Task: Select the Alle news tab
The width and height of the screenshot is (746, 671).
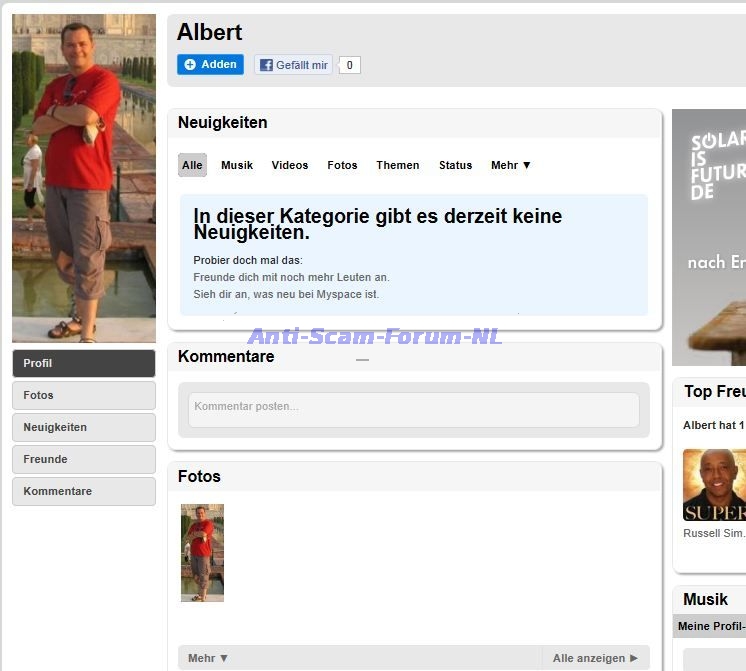Action: click(x=192, y=165)
